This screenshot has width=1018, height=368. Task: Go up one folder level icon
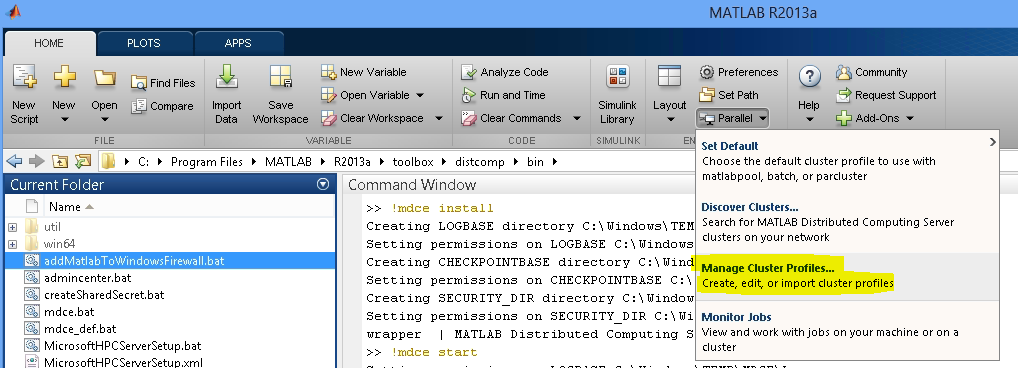point(60,162)
